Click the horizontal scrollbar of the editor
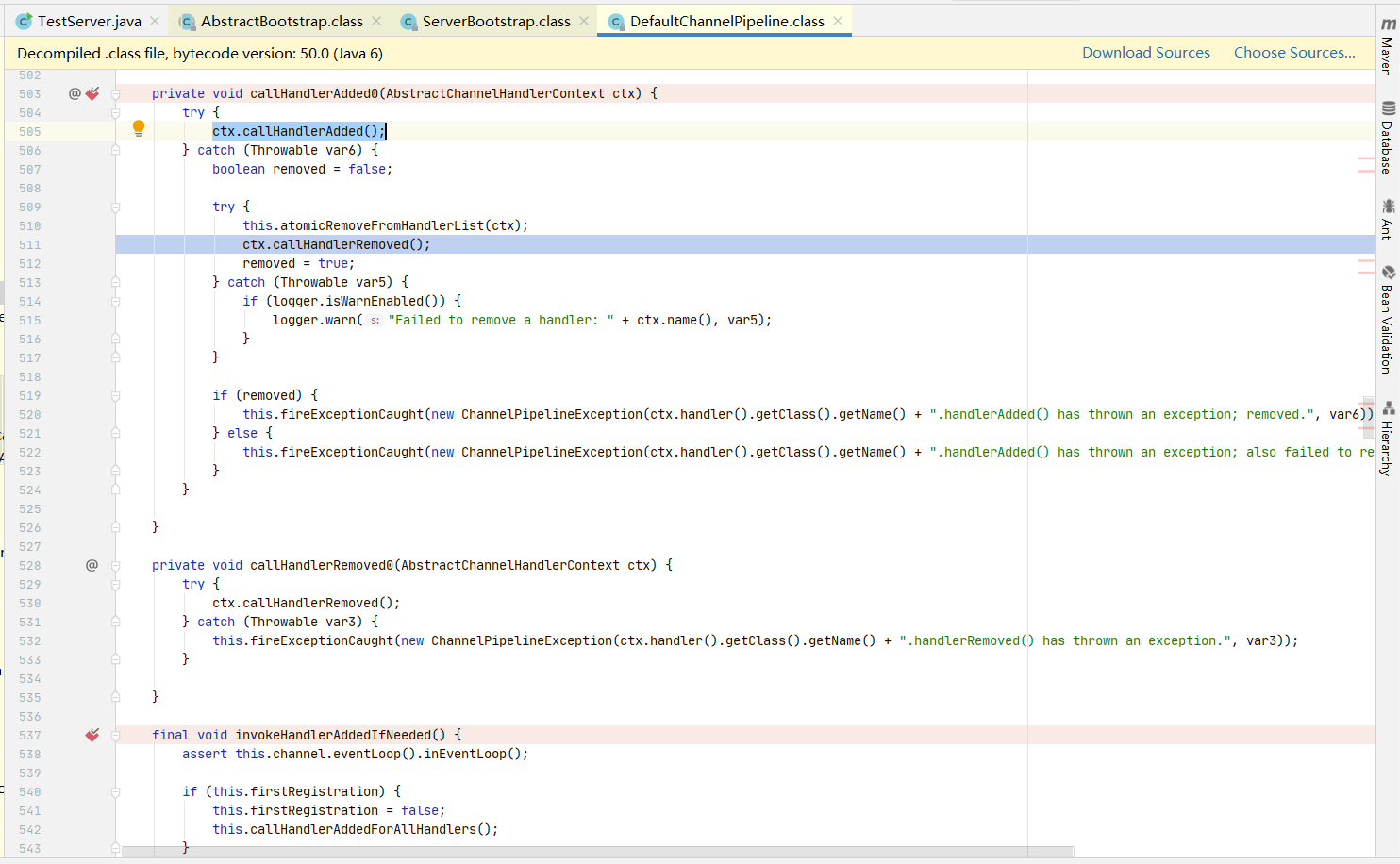 pyautogui.click(x=598, y=851)
